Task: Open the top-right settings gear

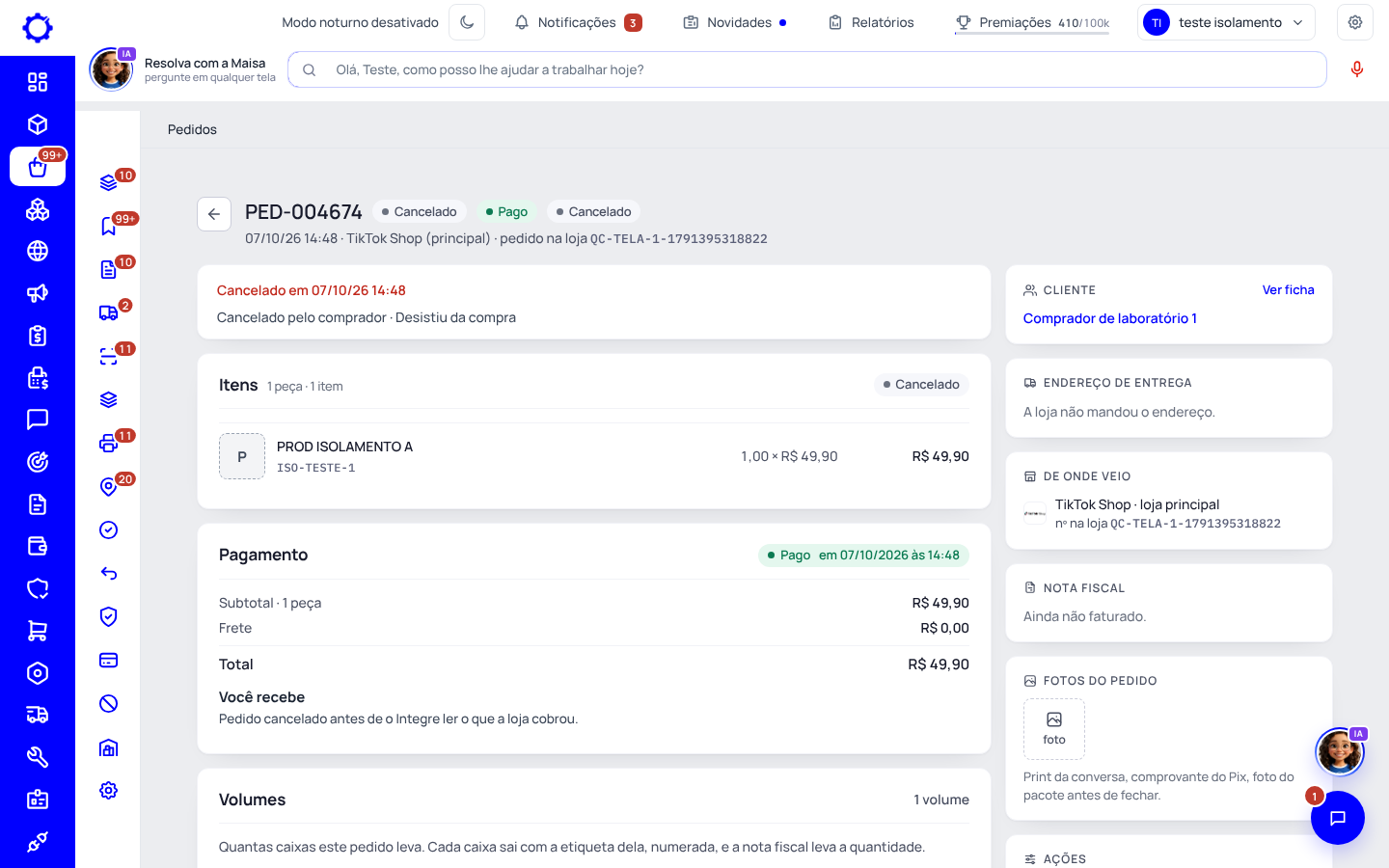Action: 1355,22
